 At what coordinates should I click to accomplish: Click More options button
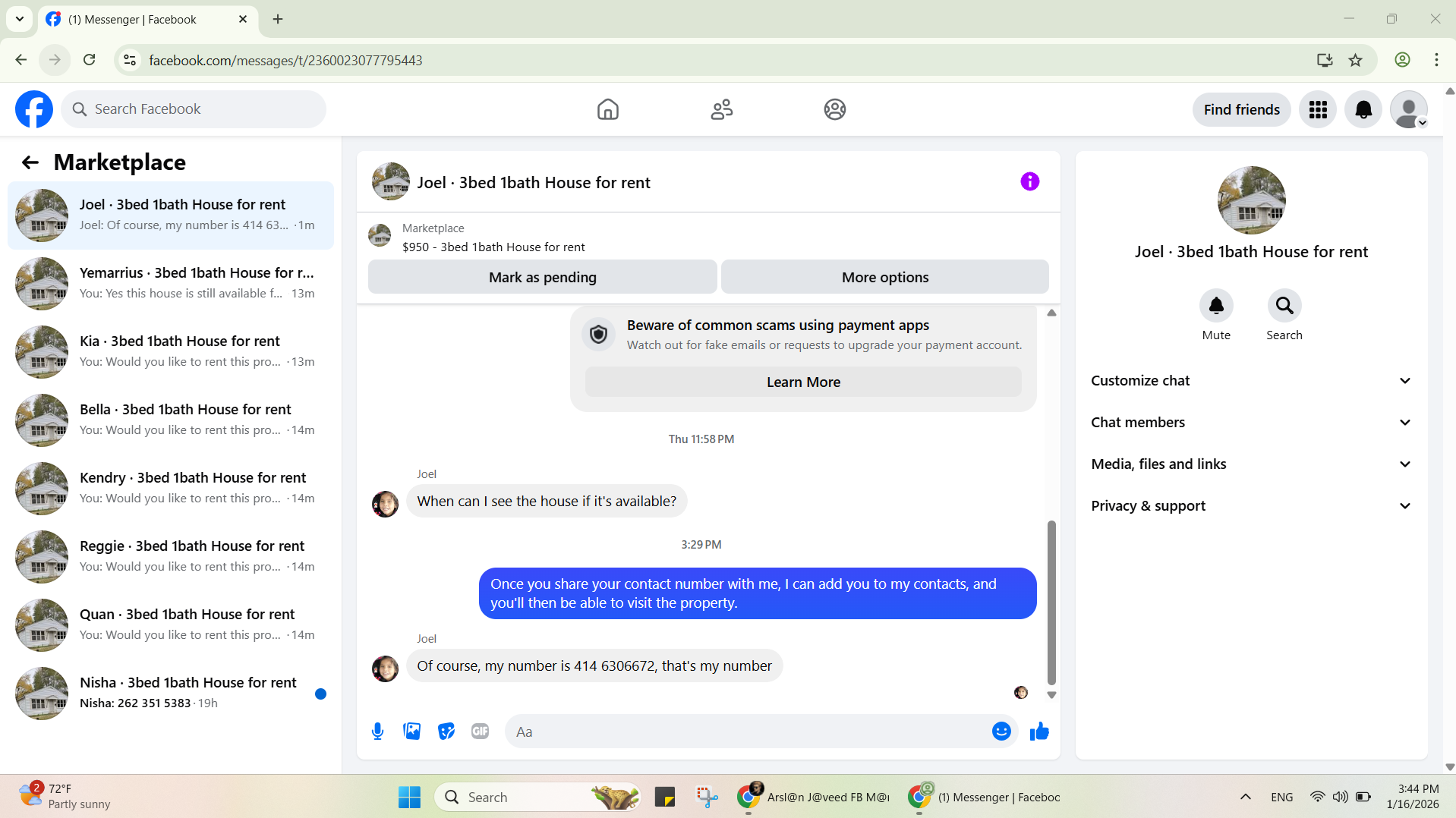tap(884, 277)
